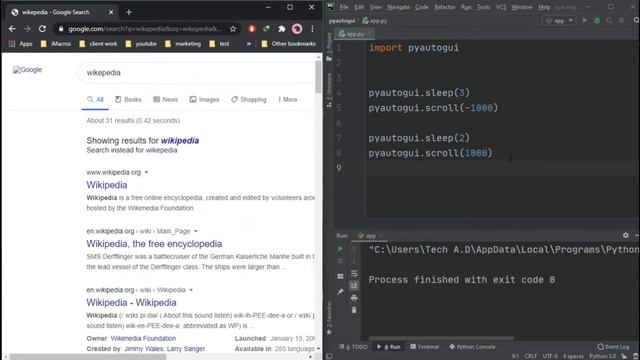Rerun app in Run panel
Viewport: 640px width, 360px height.
pyautogui.click(x=340, y=249)
